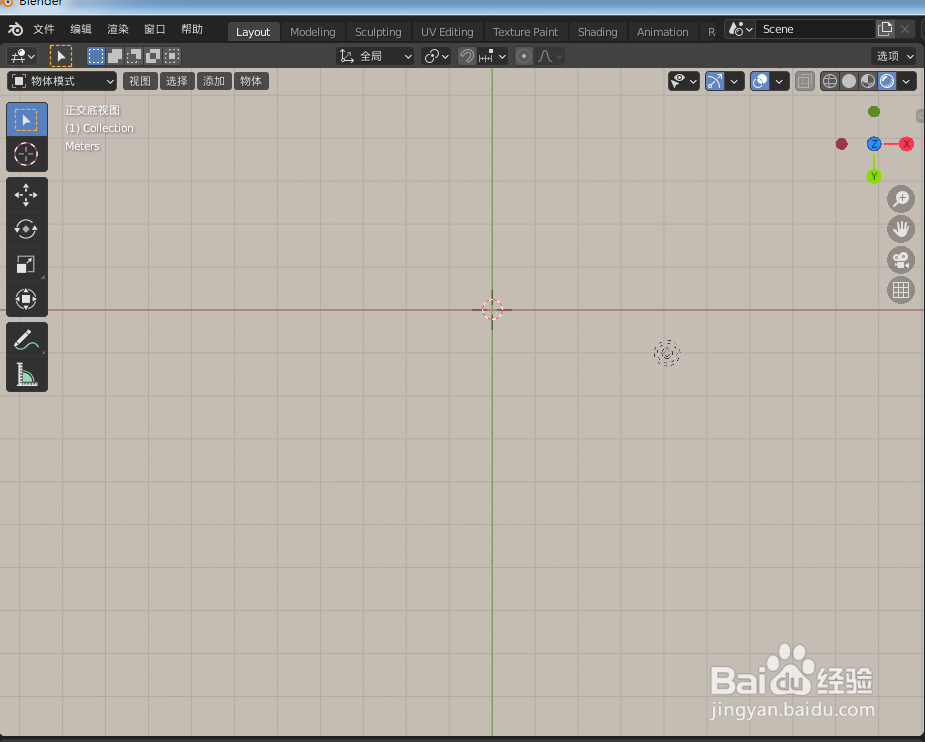This screenshot has width=925, height=742.
Task: Toggle X-Ray viewport mode
Action: (804, 81)
